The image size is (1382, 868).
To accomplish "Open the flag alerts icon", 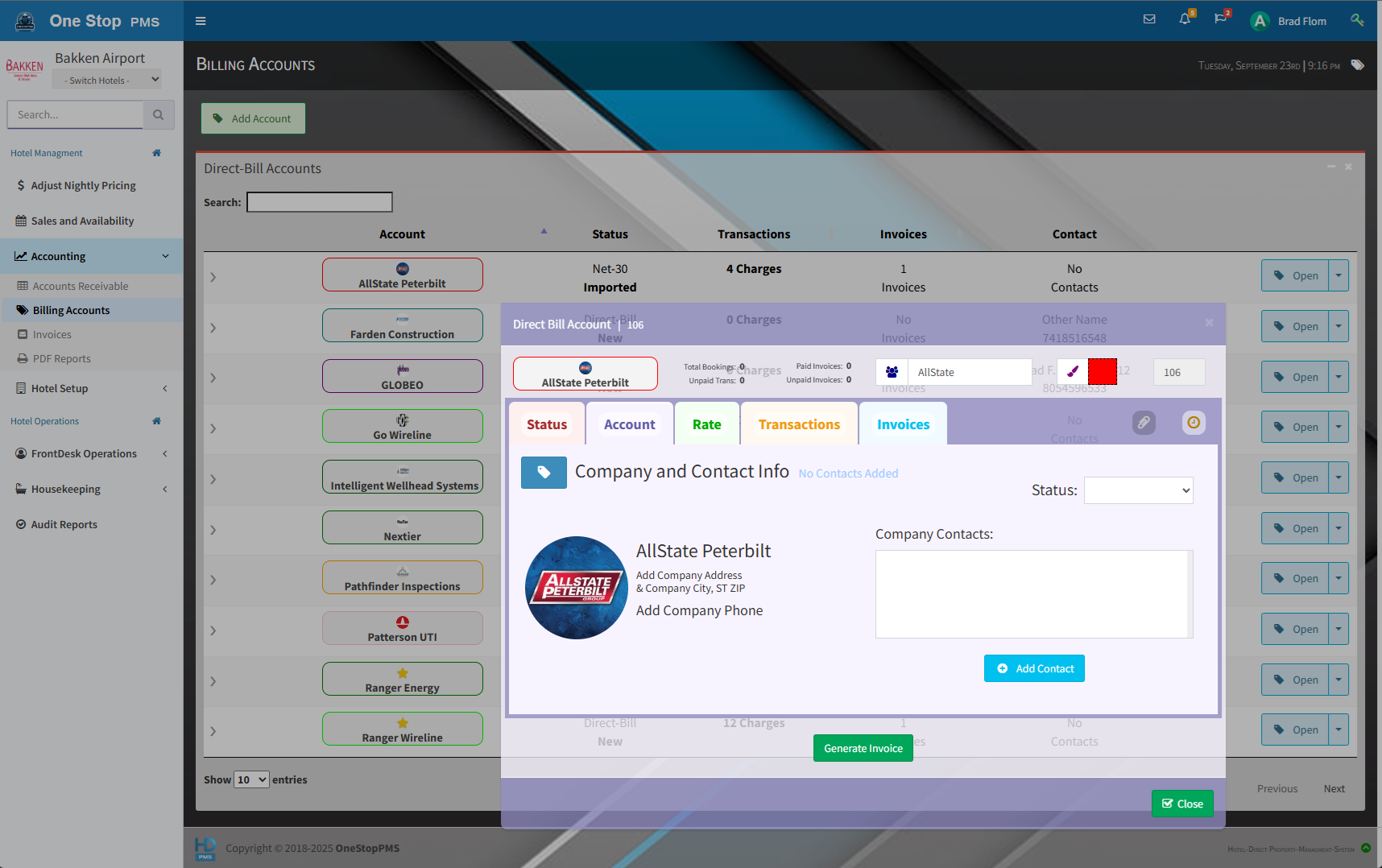I will 1220,19.
